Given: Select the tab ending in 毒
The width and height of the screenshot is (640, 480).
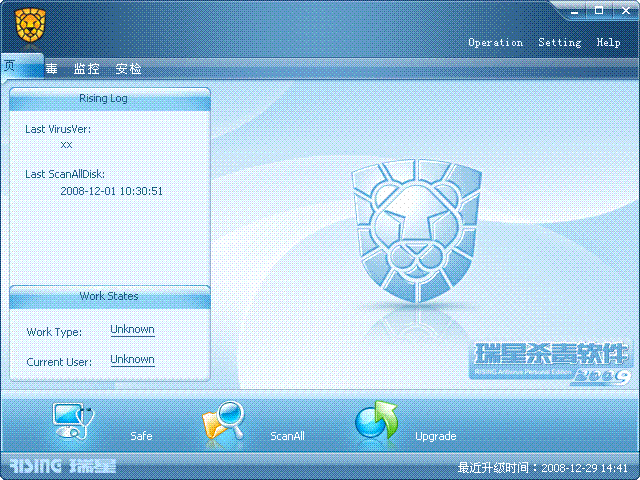Looking at the screenshot, I should [51, 69].
